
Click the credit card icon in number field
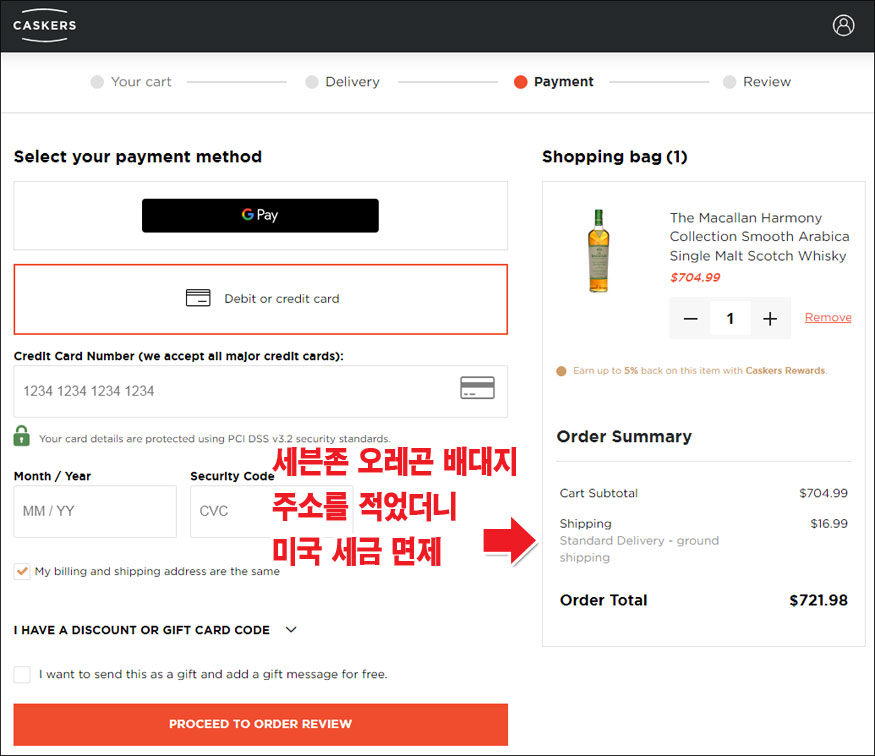point(477,388)
